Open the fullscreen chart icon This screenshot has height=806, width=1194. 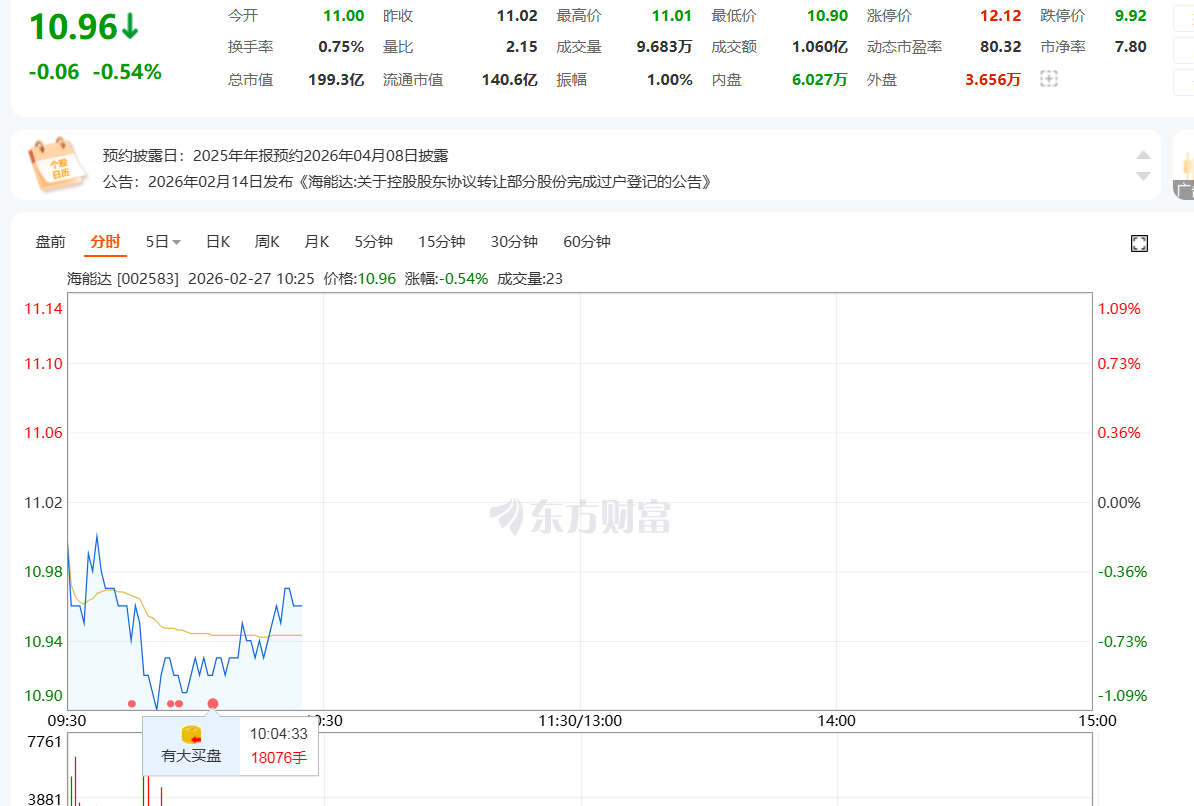[x=1139, y=243]
